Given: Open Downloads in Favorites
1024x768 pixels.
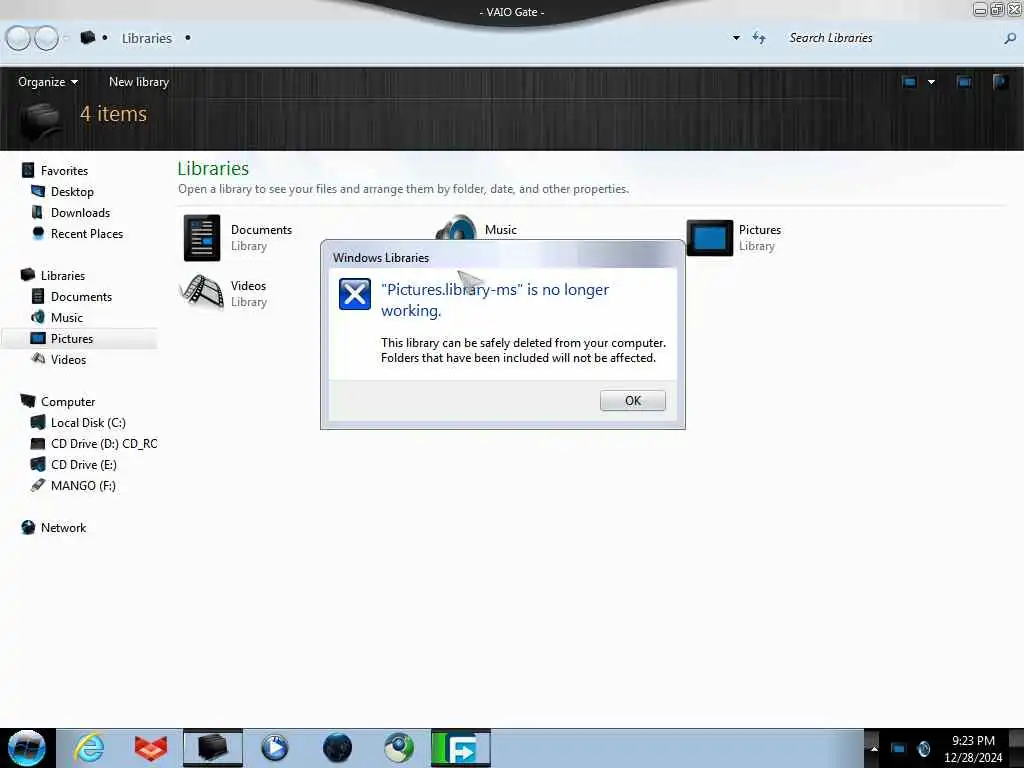Looking at the screenshot, I should click(x=80, y=213).
